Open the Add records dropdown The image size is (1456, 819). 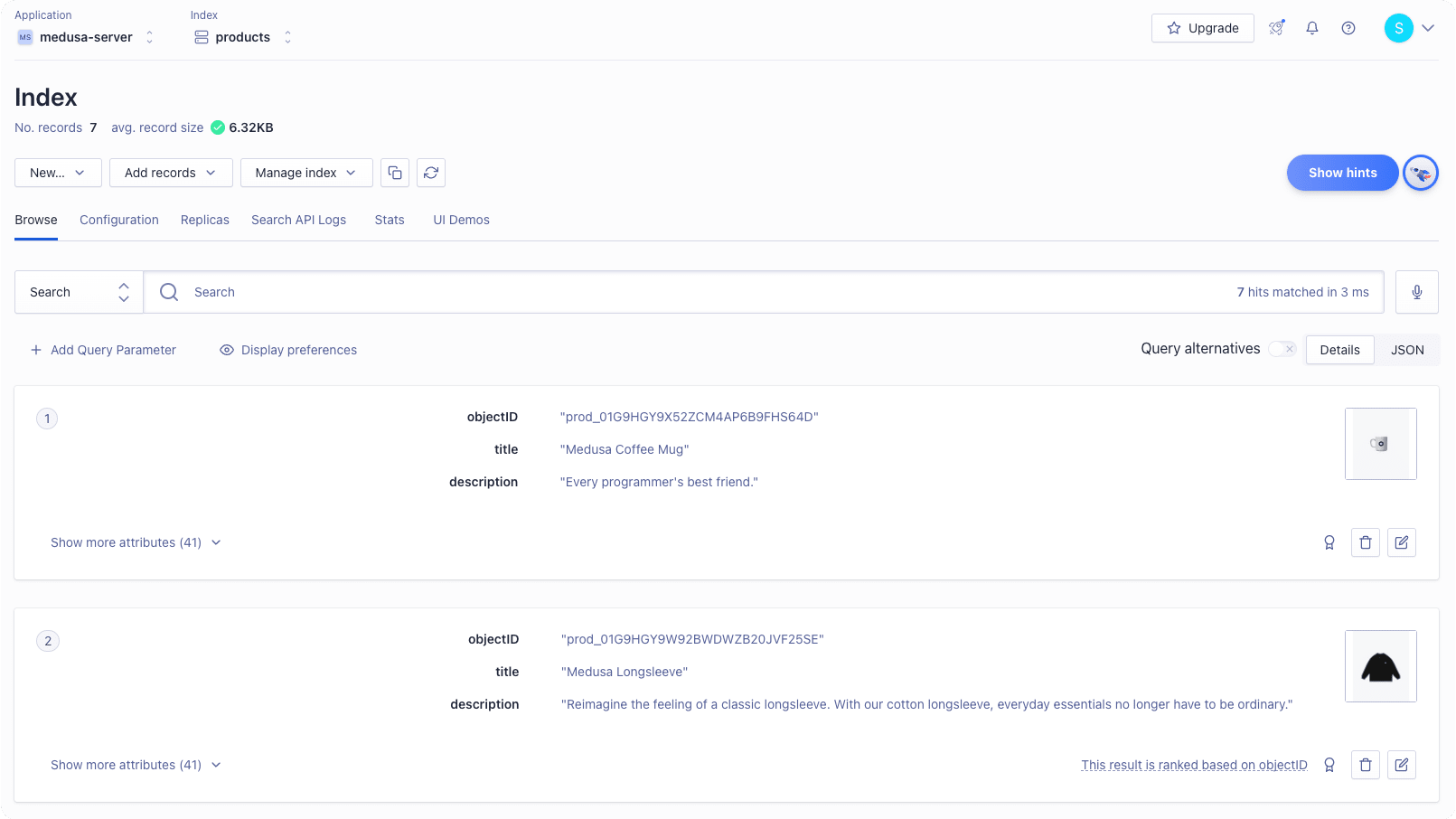click(x=170, y=173)
